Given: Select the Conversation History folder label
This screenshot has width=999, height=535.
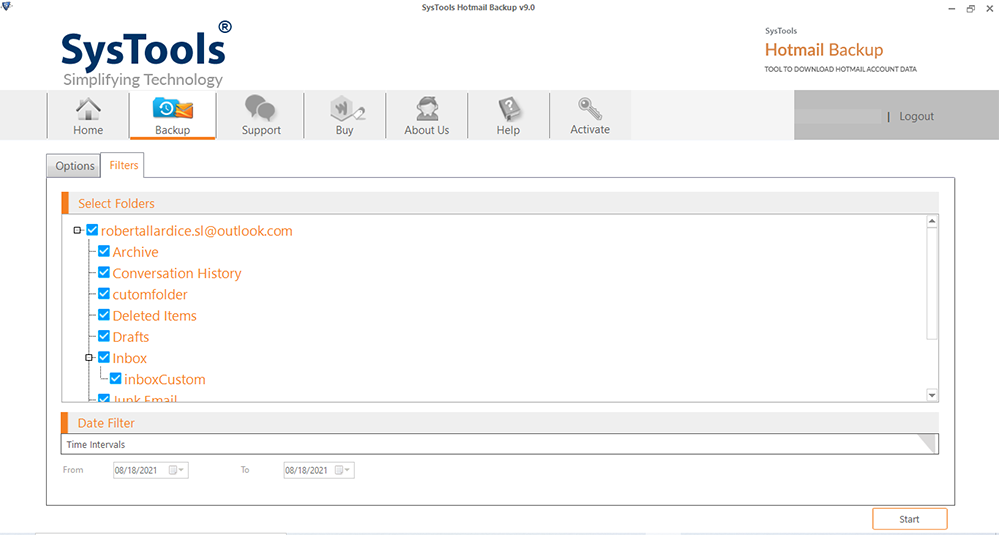Looking at the screenshot, I should [x=177, y=273].
